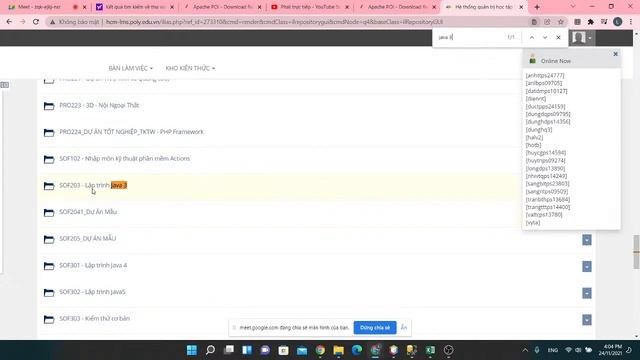The height and width of the screenshot is (360, 640).
Task: Toggle the left sidebar panel icon
Action: coord(4,85)
